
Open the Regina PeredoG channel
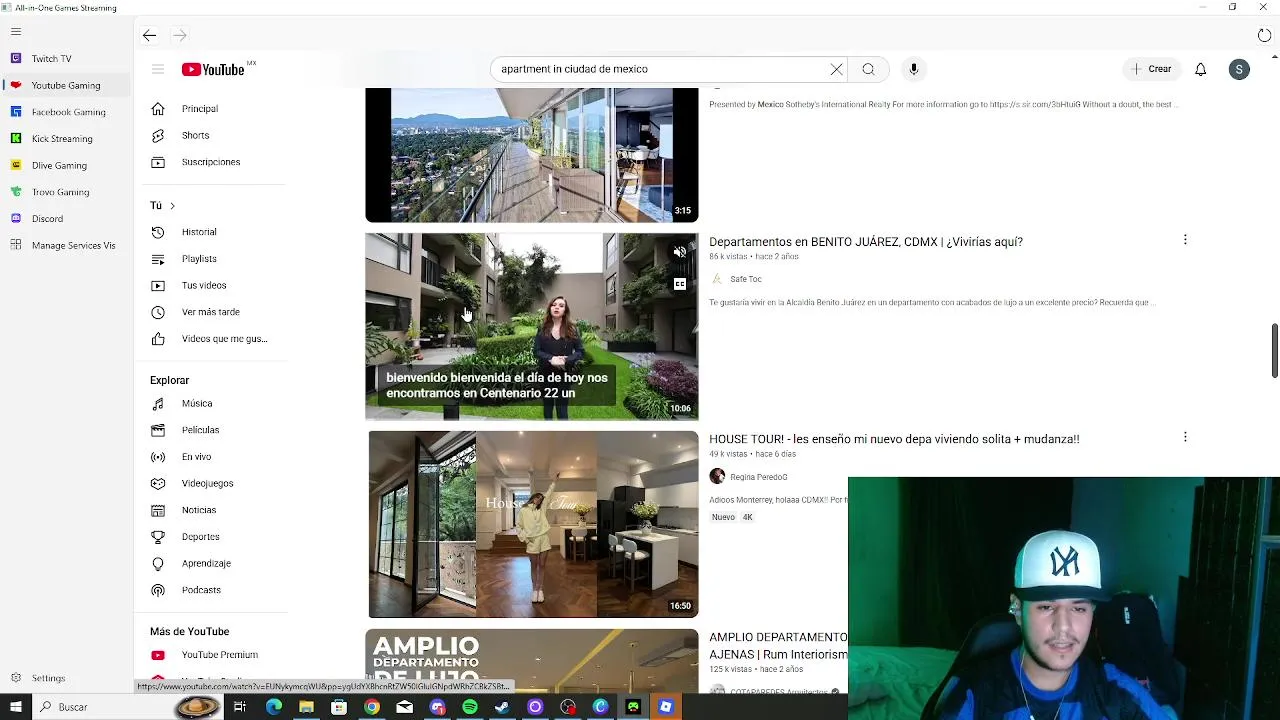point(758,477)
